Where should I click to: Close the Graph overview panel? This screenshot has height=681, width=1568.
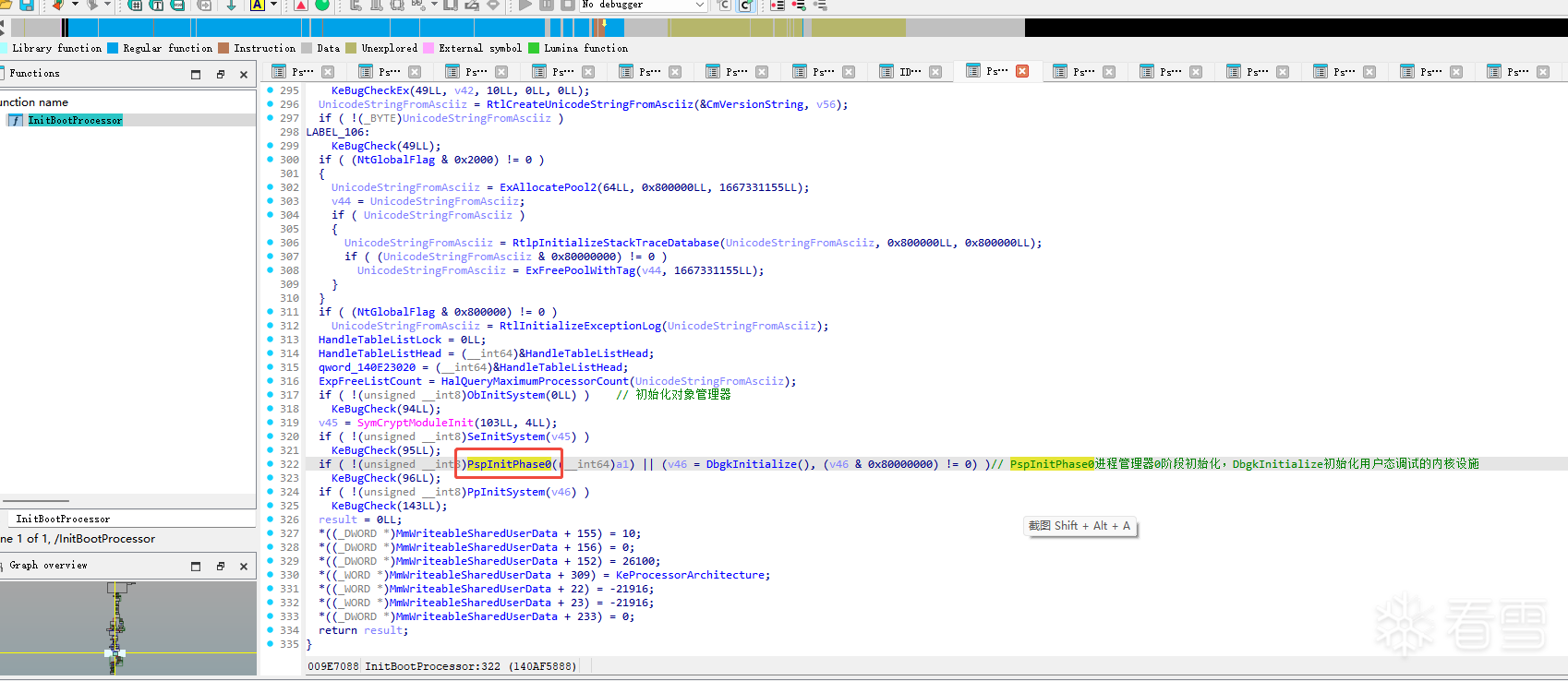click(244, 566)
